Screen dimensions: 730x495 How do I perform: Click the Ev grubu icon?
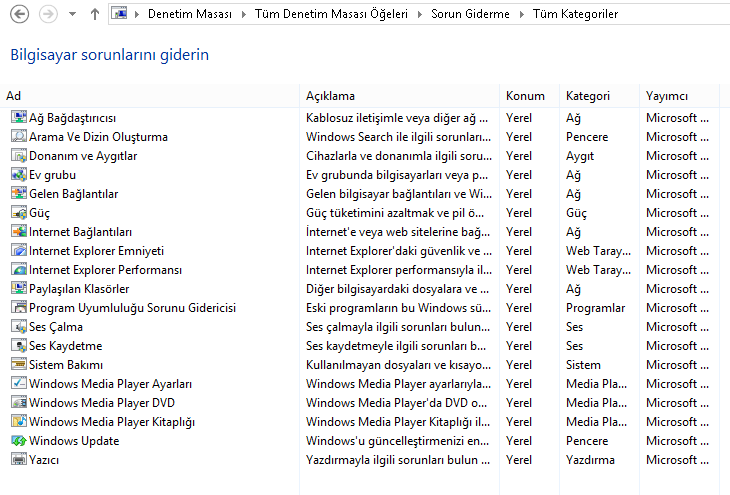click(18, 175)
